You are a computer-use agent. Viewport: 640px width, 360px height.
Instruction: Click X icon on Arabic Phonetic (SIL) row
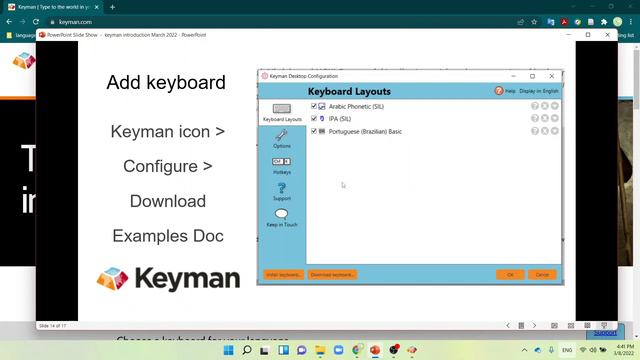[x=544, y=106]
